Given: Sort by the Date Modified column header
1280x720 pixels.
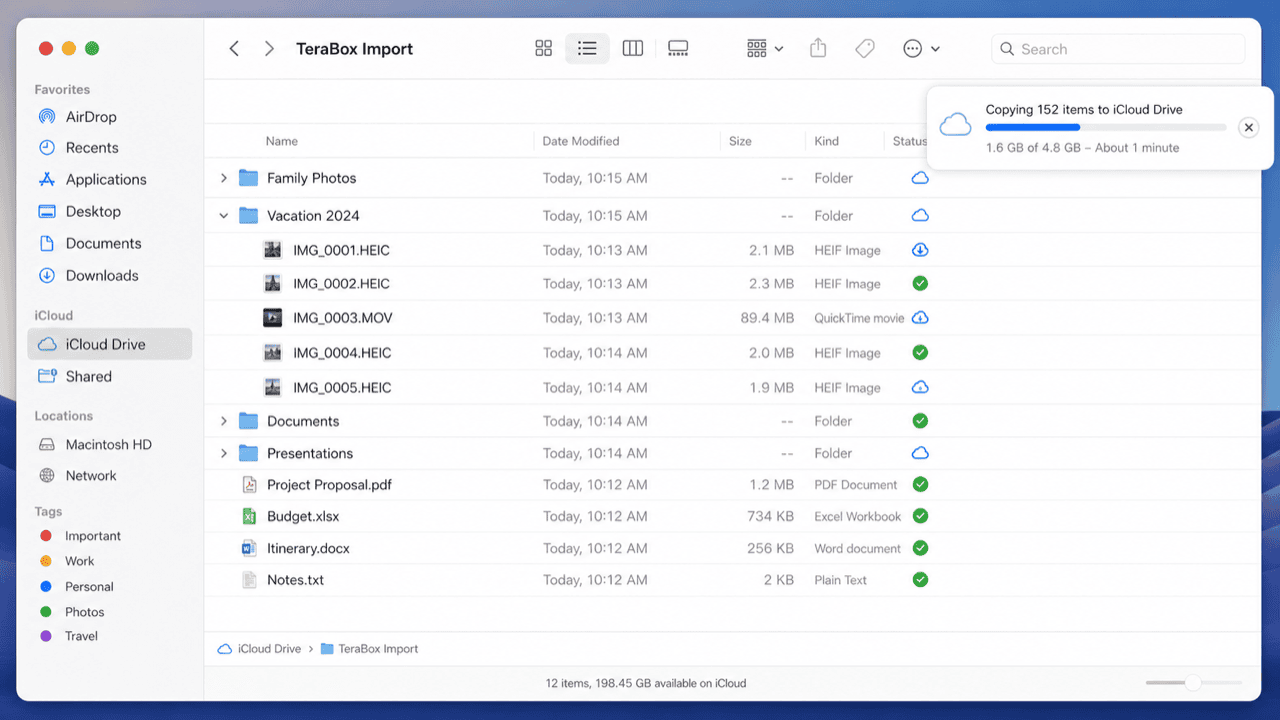Looking at the screenshot, I should (581, 141).
